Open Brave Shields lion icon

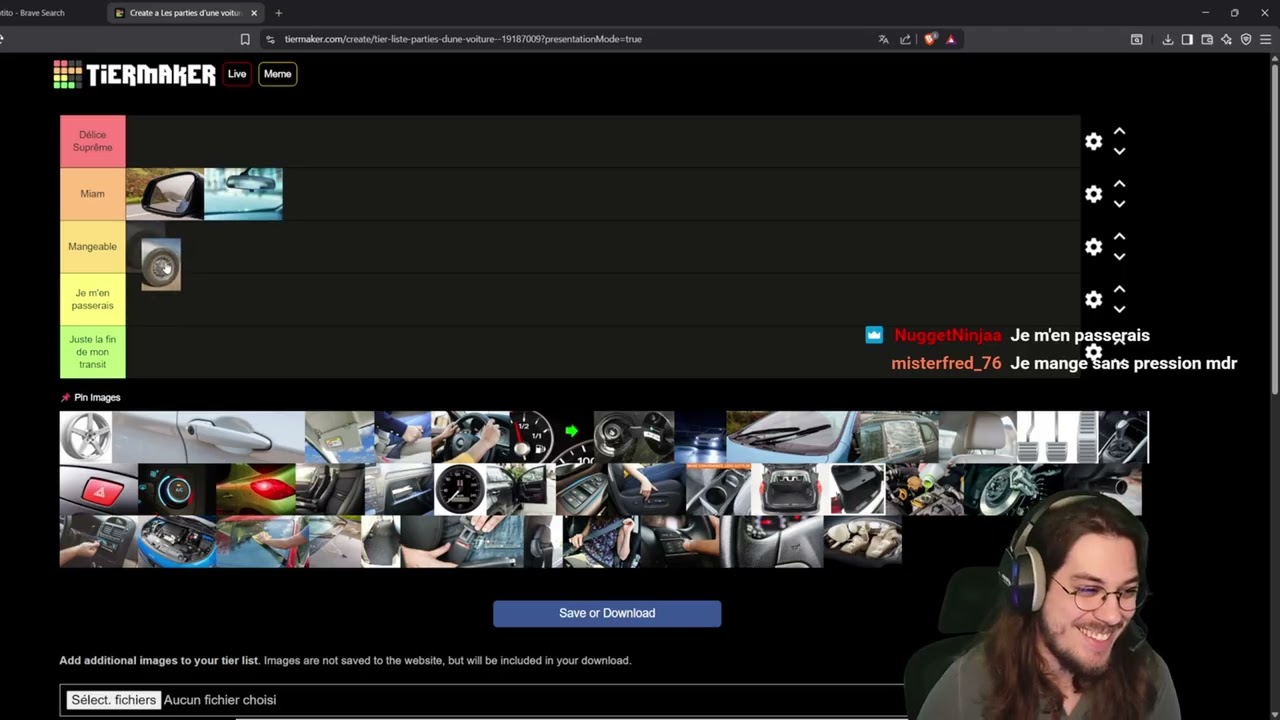tap(930, 39)
